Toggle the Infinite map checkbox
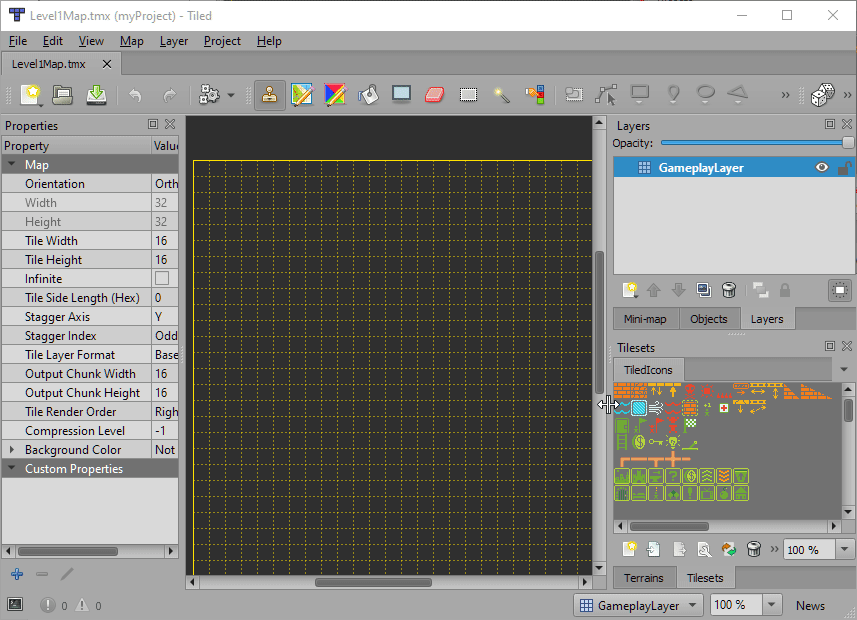This screenshot has height=620, width=857. [x=162, y=279]
